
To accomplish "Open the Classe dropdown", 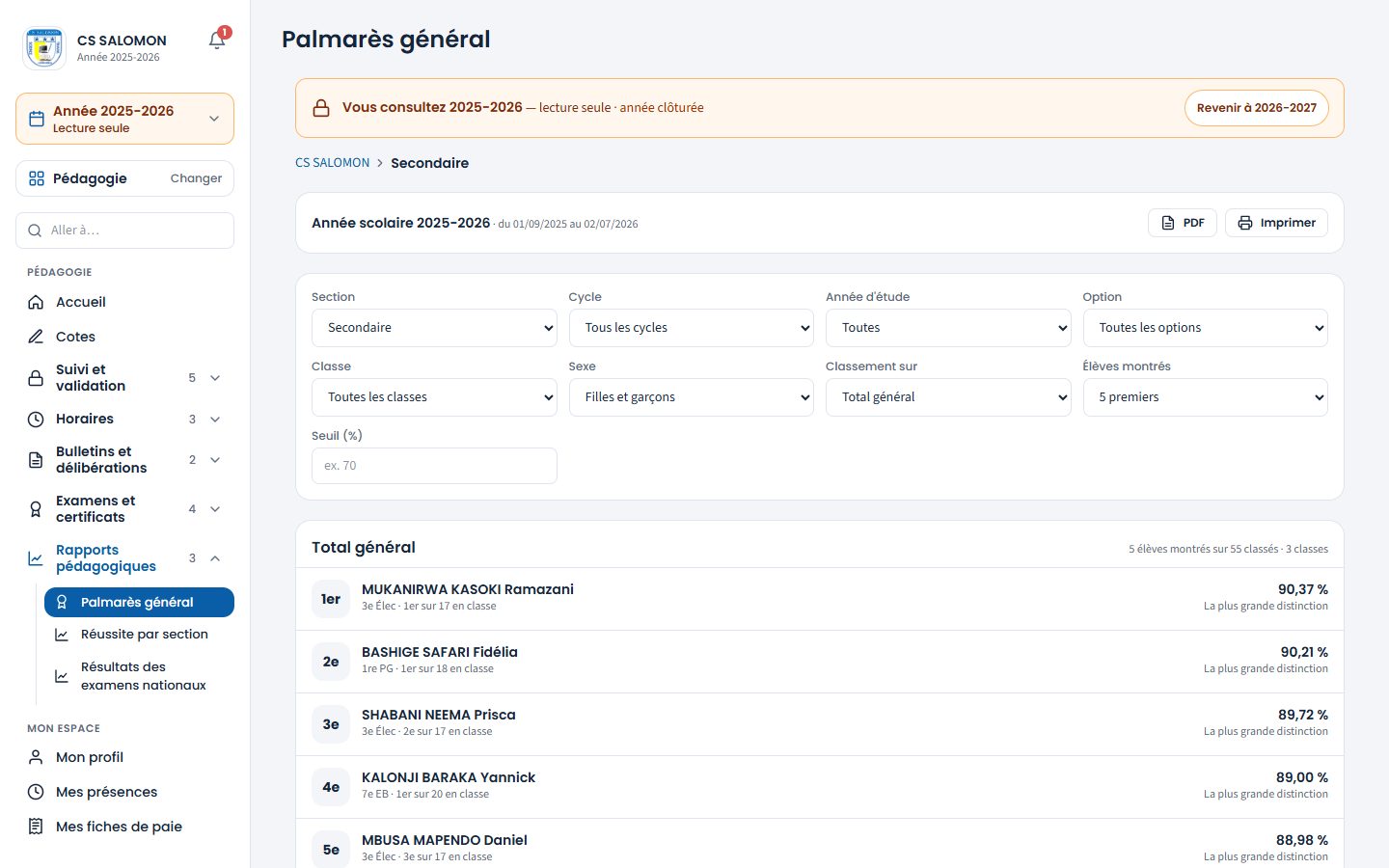I will (434, 397).
